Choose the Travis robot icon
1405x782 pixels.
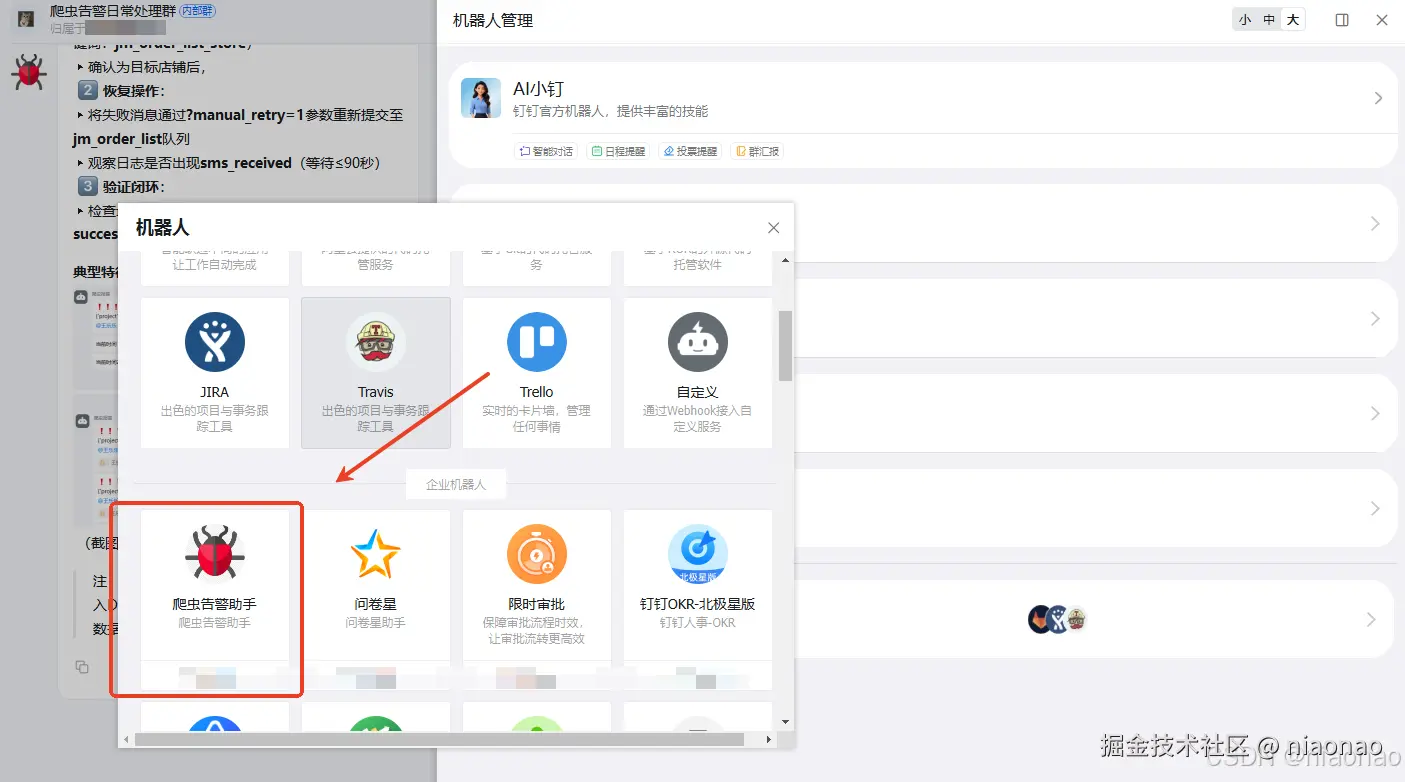tap(375, 342)
